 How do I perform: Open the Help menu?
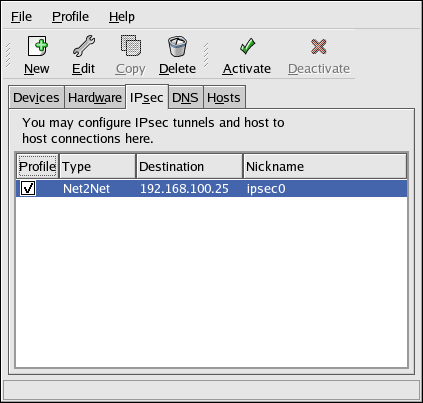122,17
